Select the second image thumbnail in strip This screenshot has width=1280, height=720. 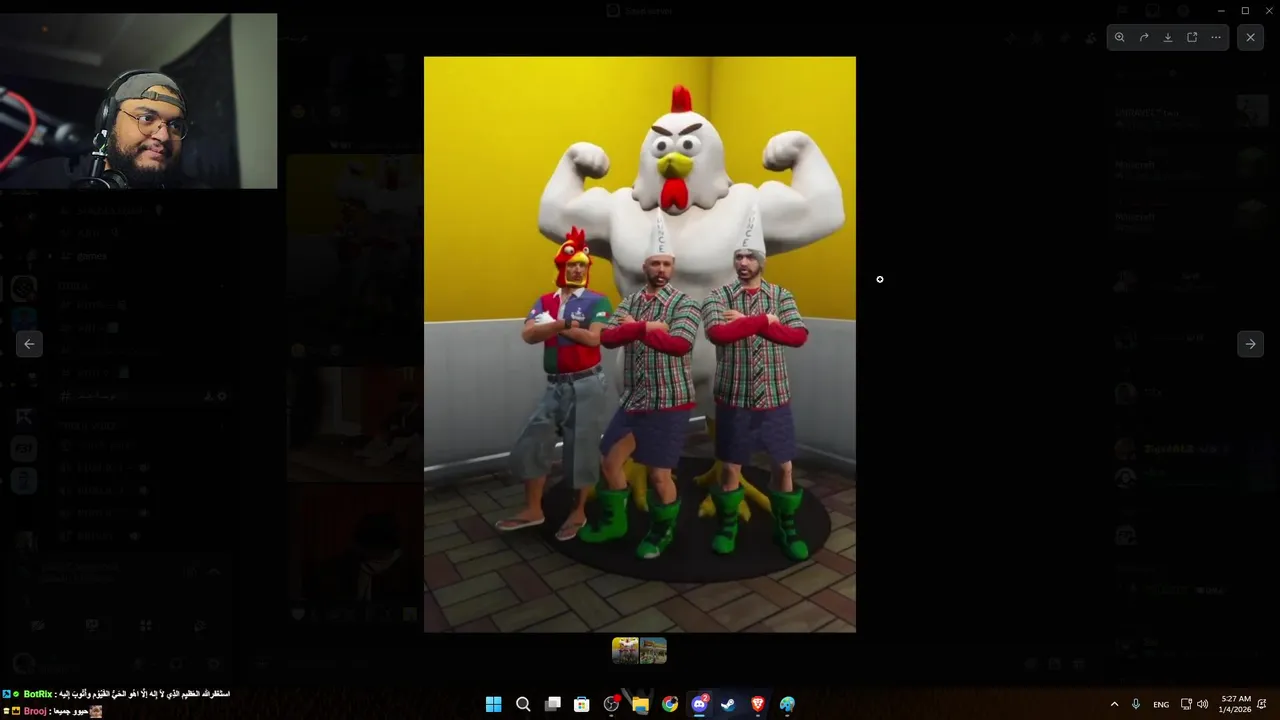coord(653,651)
